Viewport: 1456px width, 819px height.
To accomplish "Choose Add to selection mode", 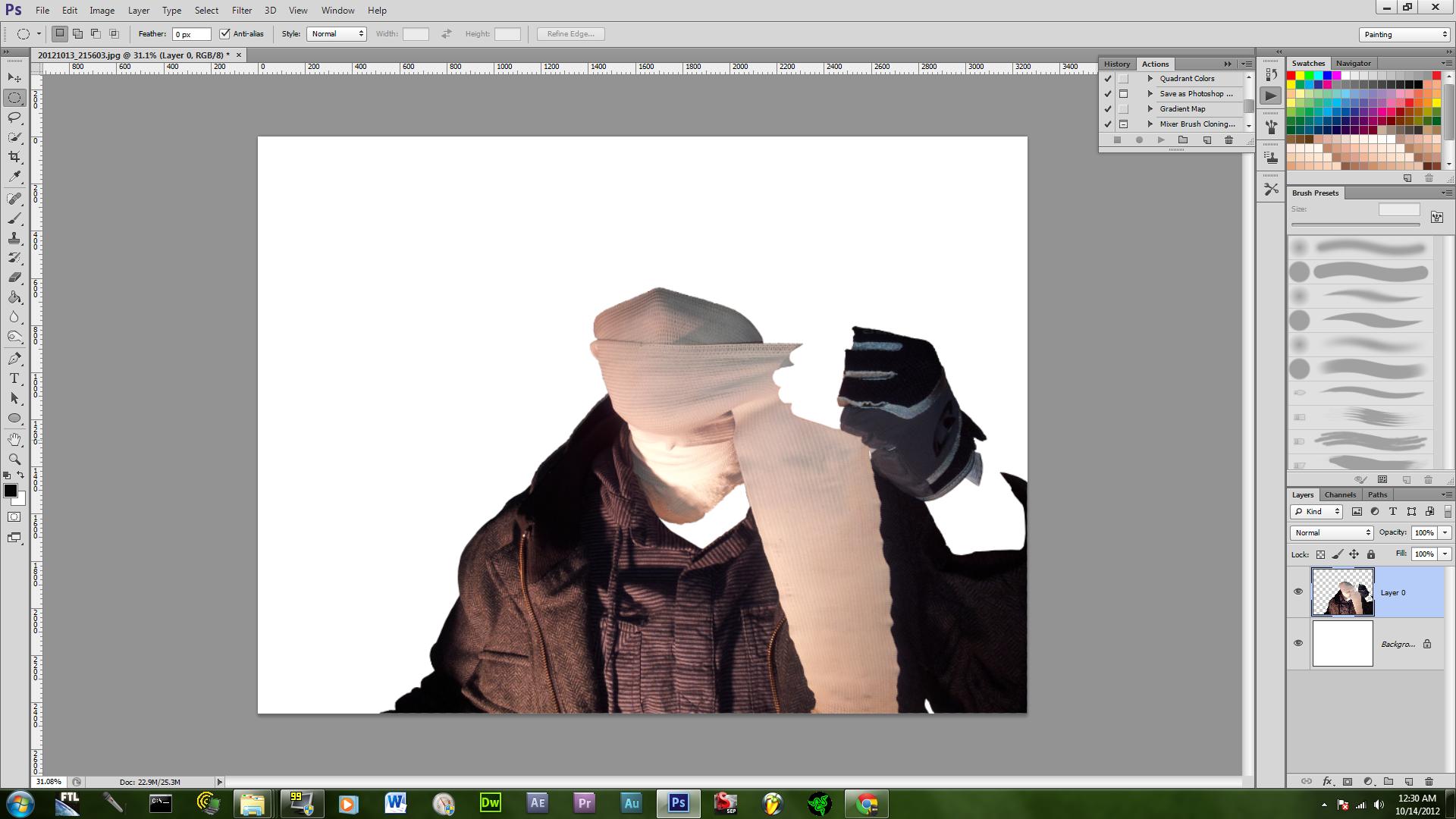I will 77,33.
